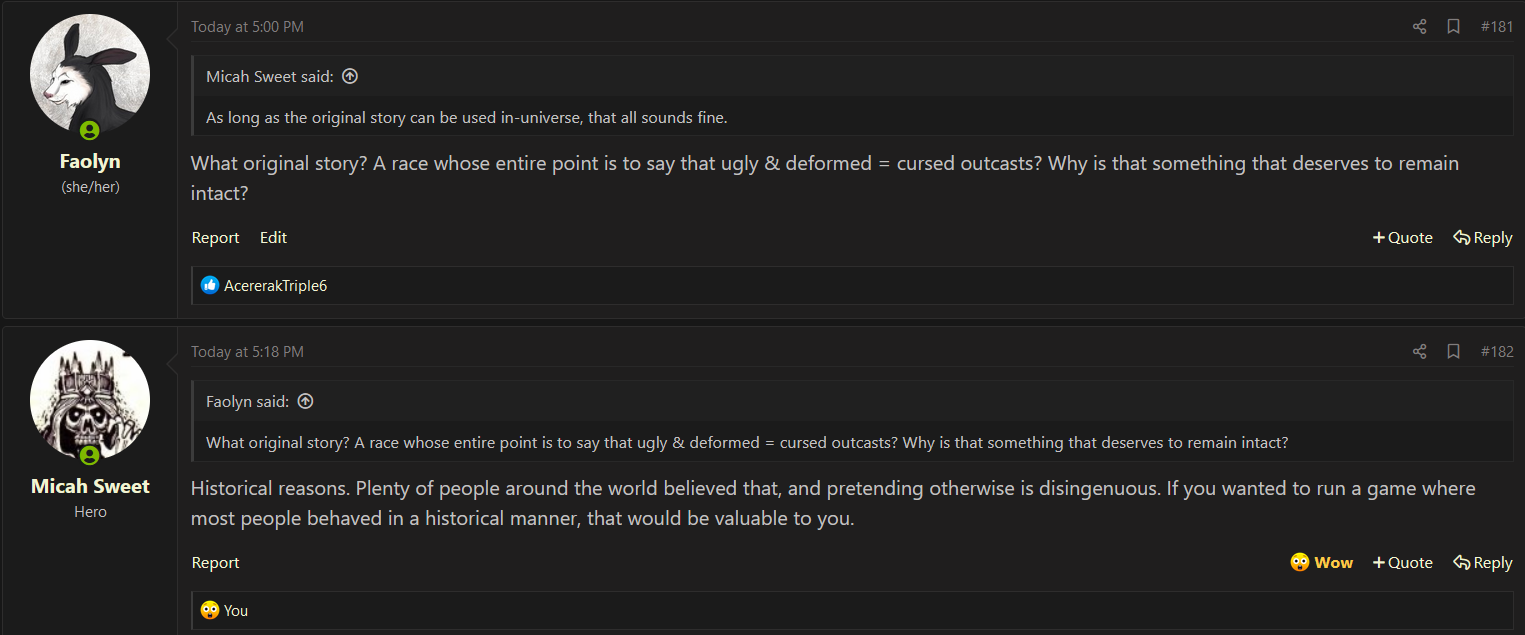Click the like thumbs-up reaction icon

(x=210, y=285)
